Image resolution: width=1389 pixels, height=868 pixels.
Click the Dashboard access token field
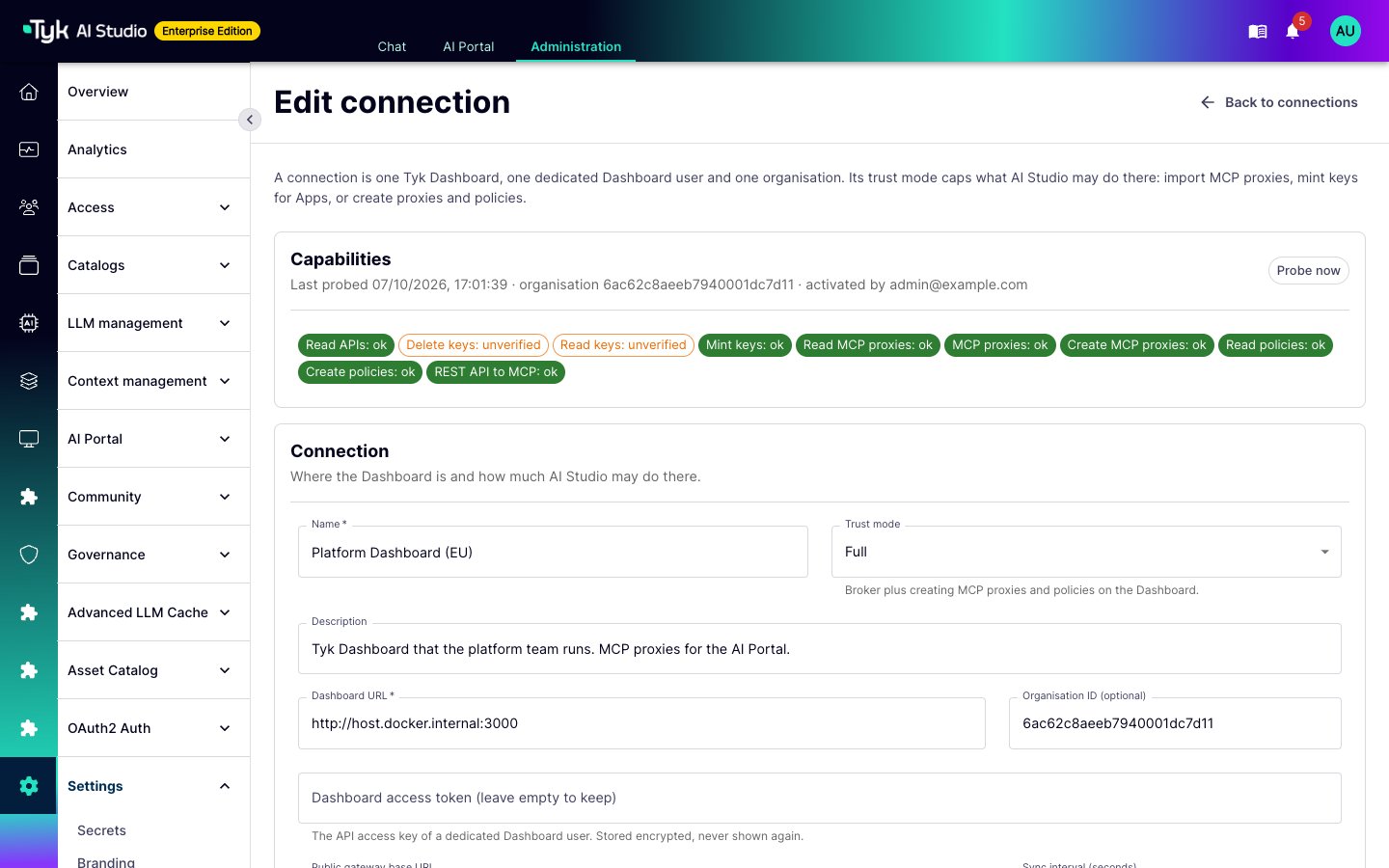(x=820, y=798)
